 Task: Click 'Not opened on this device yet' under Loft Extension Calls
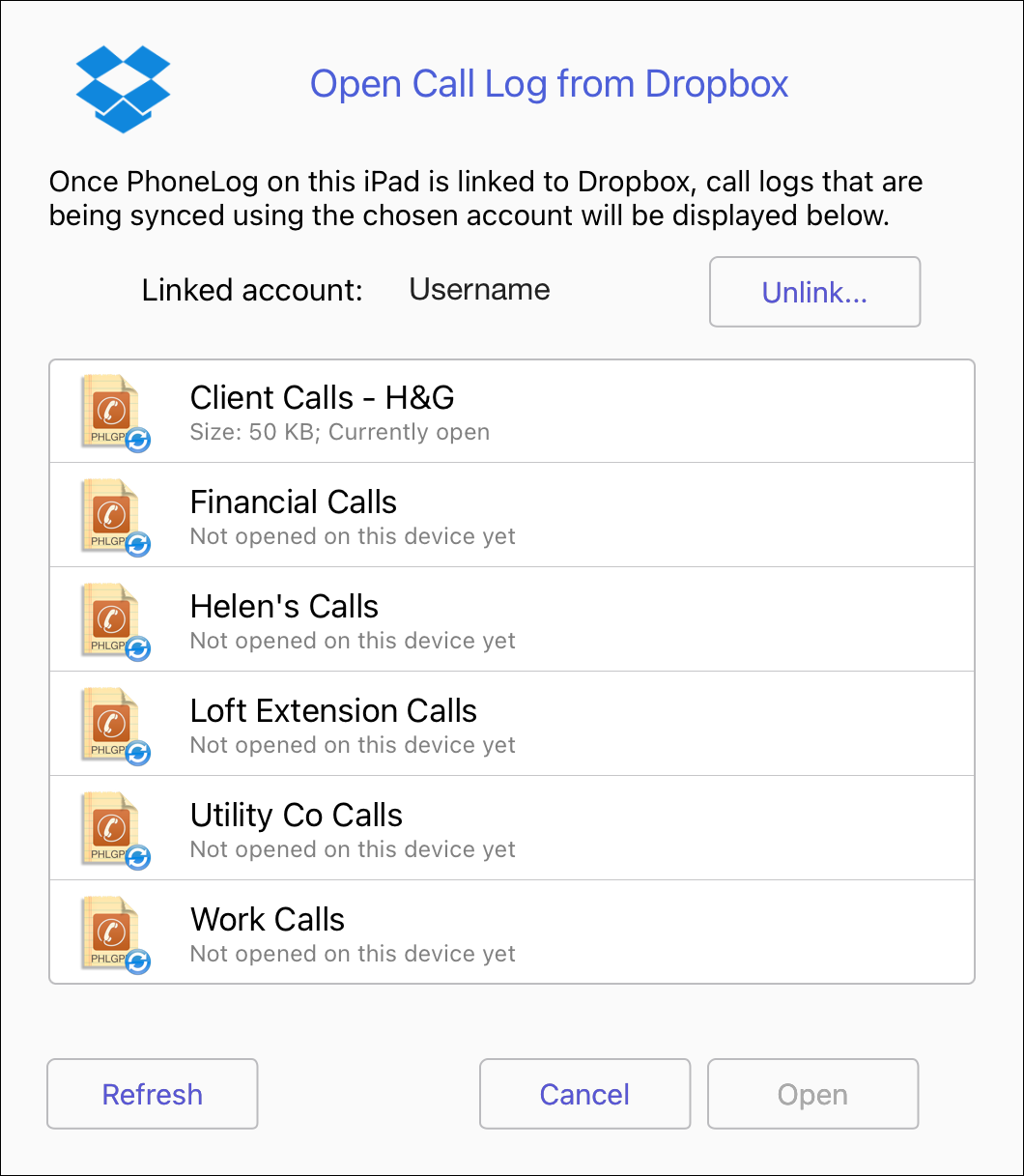(x=353, y=745)
